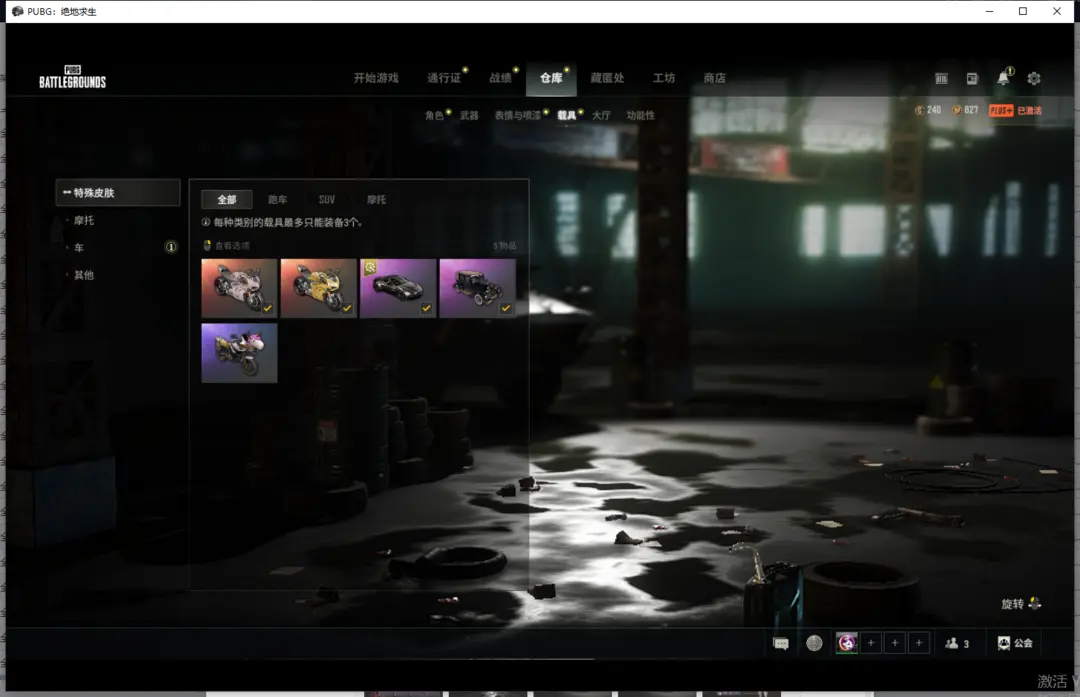The image size is (1080, 697).
Task: Select the vintage black car skin thumbnail
Action: coord(477,288)
